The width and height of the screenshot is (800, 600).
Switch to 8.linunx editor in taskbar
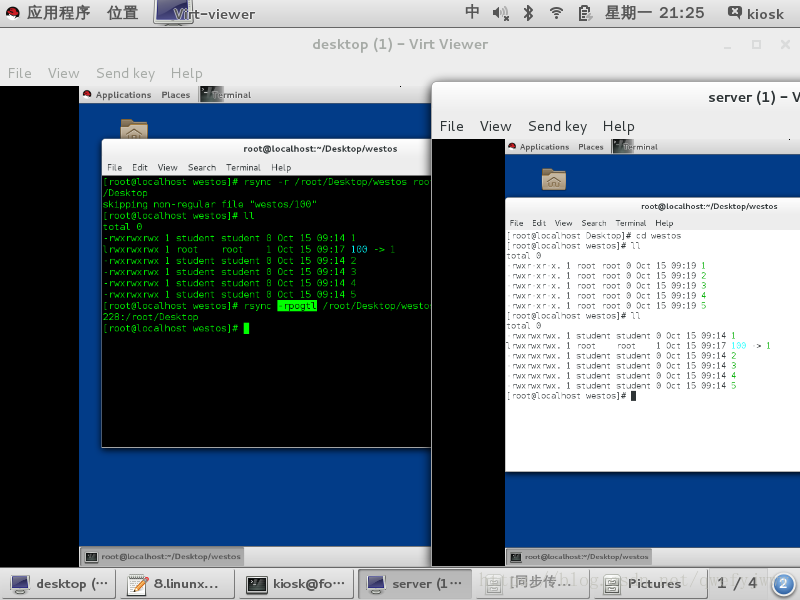pyautogui.click(x=177, y=584)
